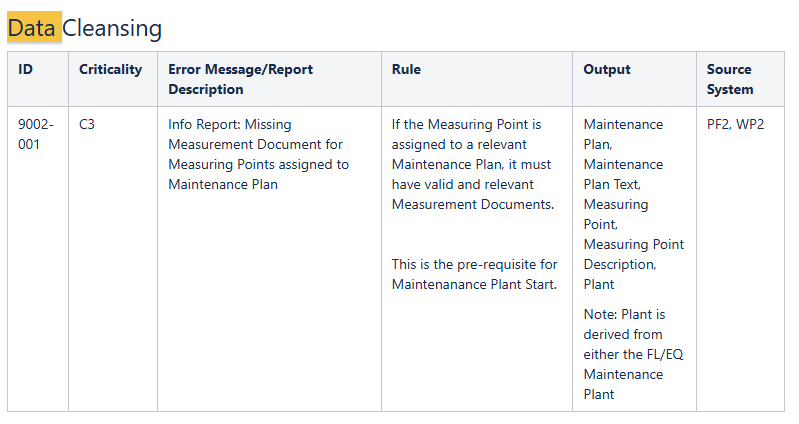Select the Criticality column header
The width and height of the screenshot is (799, 424).
point(110,70)
